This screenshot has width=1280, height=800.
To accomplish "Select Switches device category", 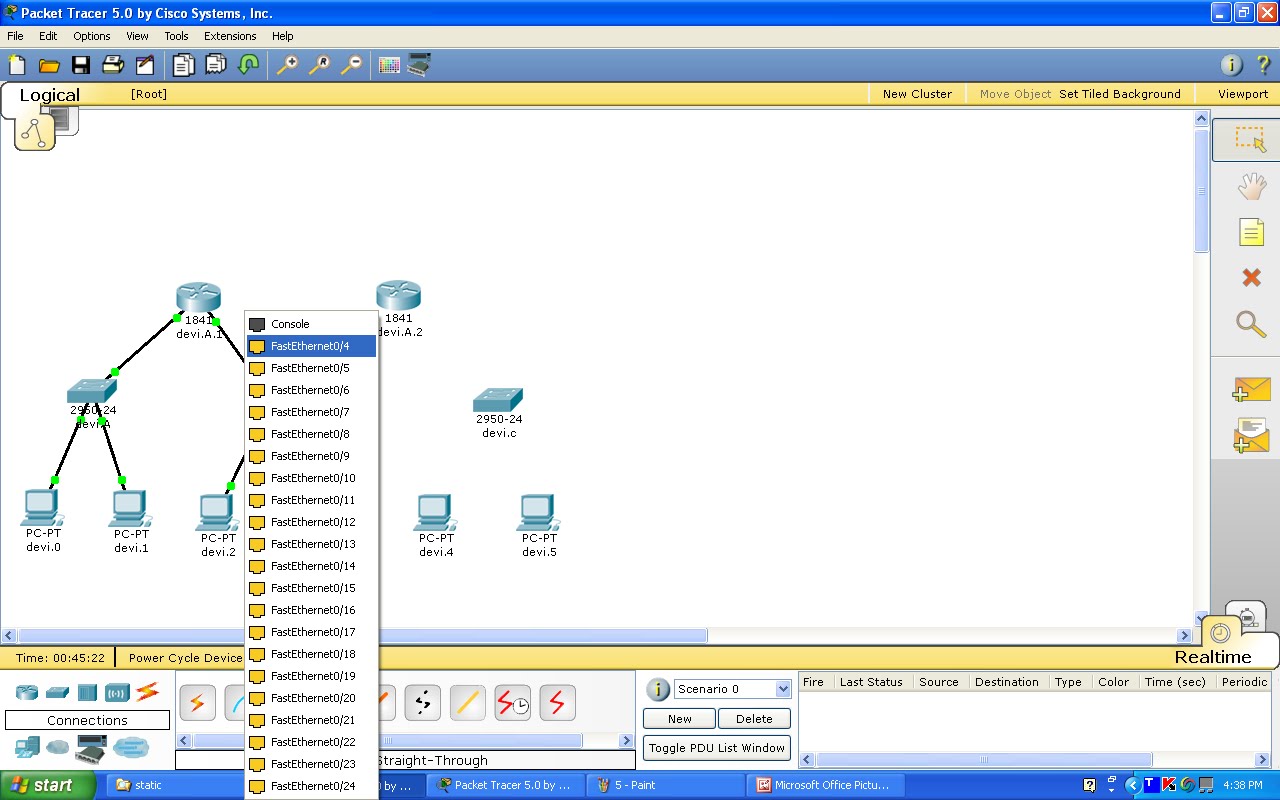I will [x=57, y=693].
